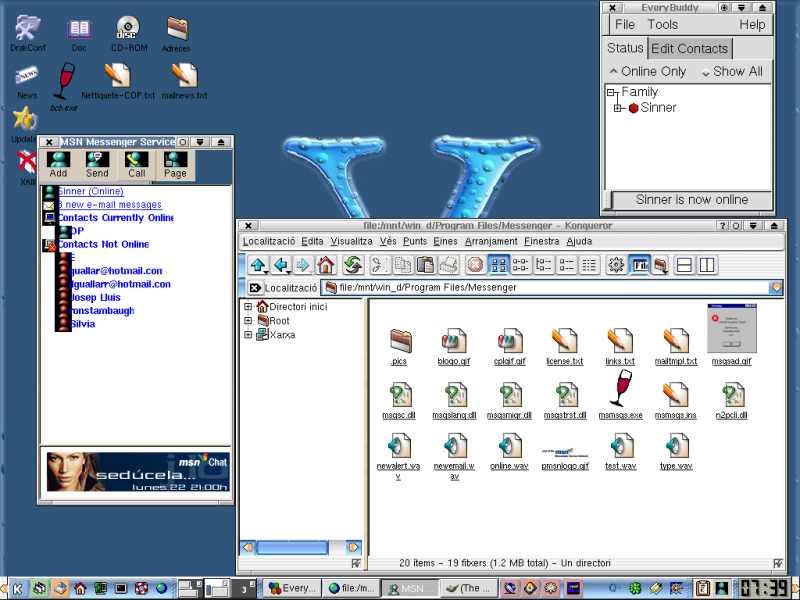Click the Sinner (Online) link in MSN

(x=90, y=191)
